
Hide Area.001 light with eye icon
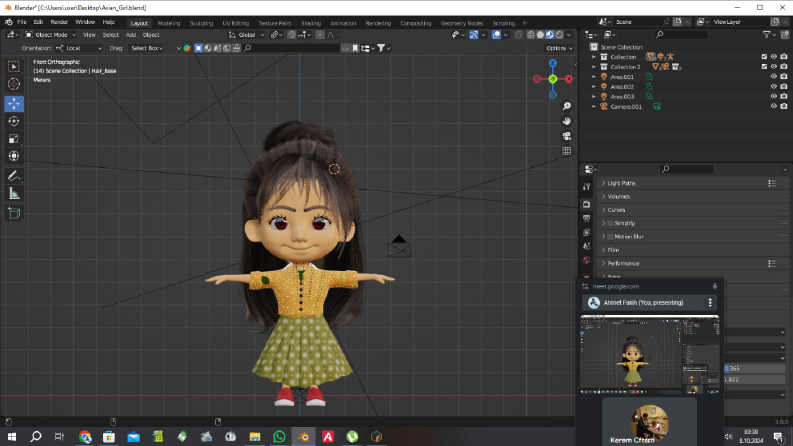tap(773, 77)
